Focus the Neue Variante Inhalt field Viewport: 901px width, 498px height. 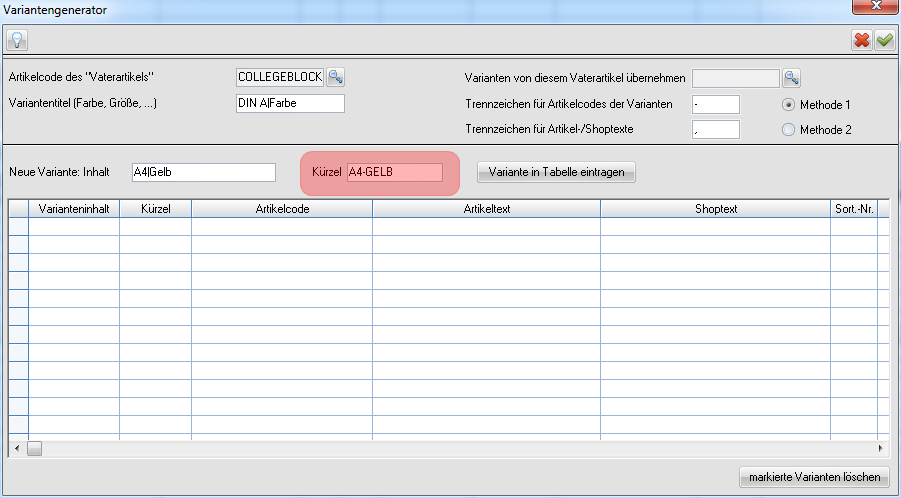(203, 173)
